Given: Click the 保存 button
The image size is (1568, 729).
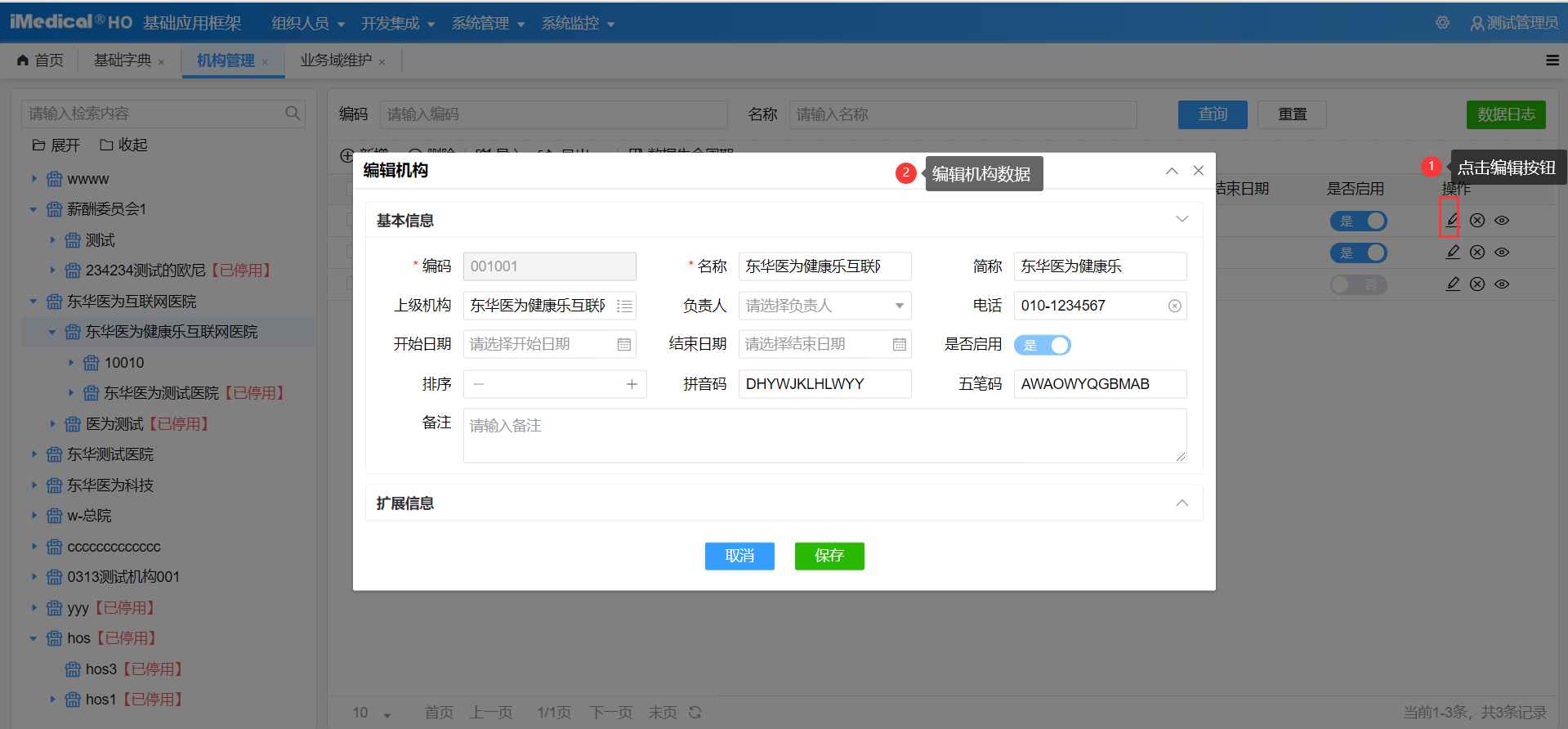Looking at the screenshot, I should tap(829, 556).
